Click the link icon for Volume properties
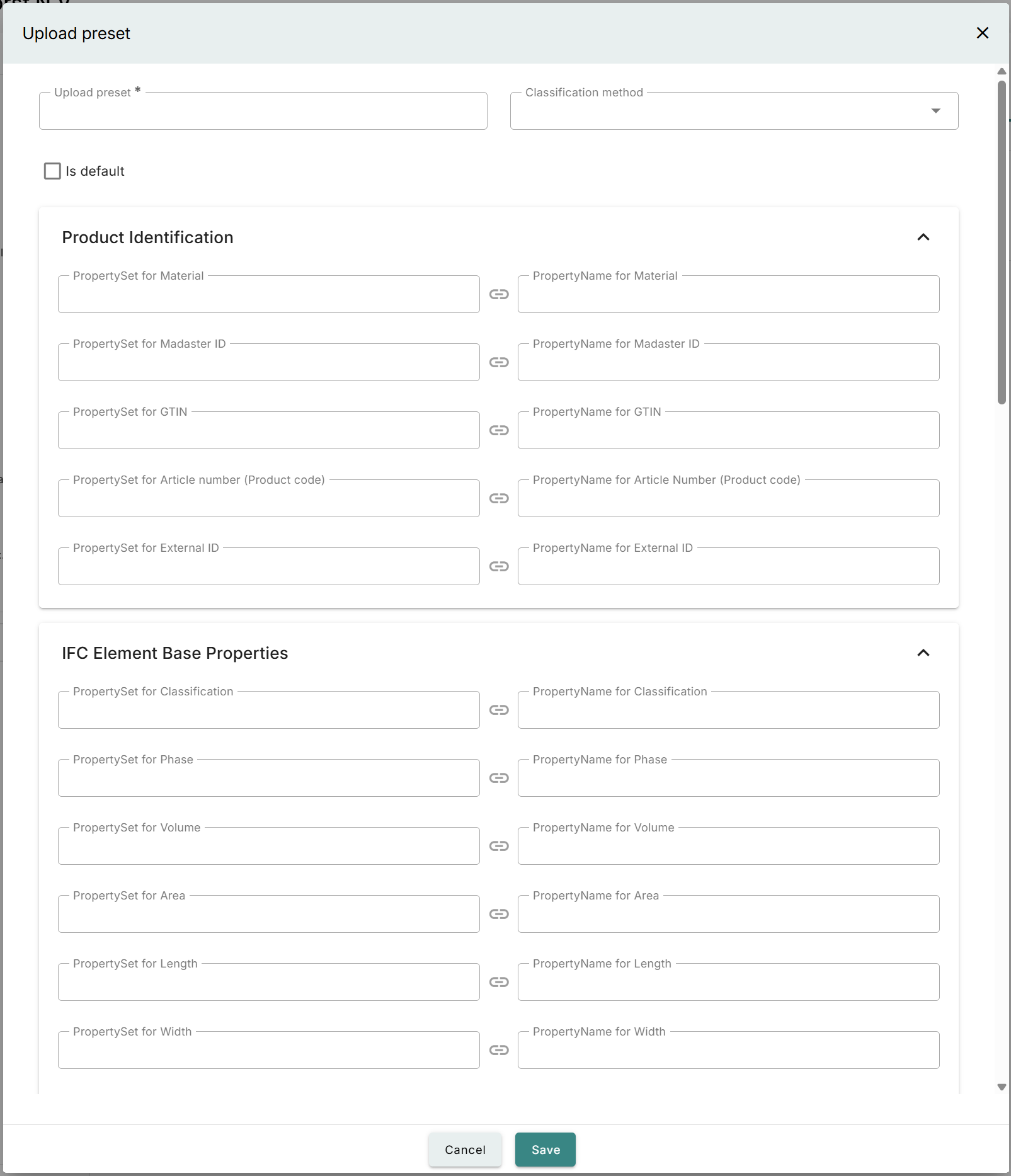This screenshot has width=1011, height=1176. pos(499,846)
